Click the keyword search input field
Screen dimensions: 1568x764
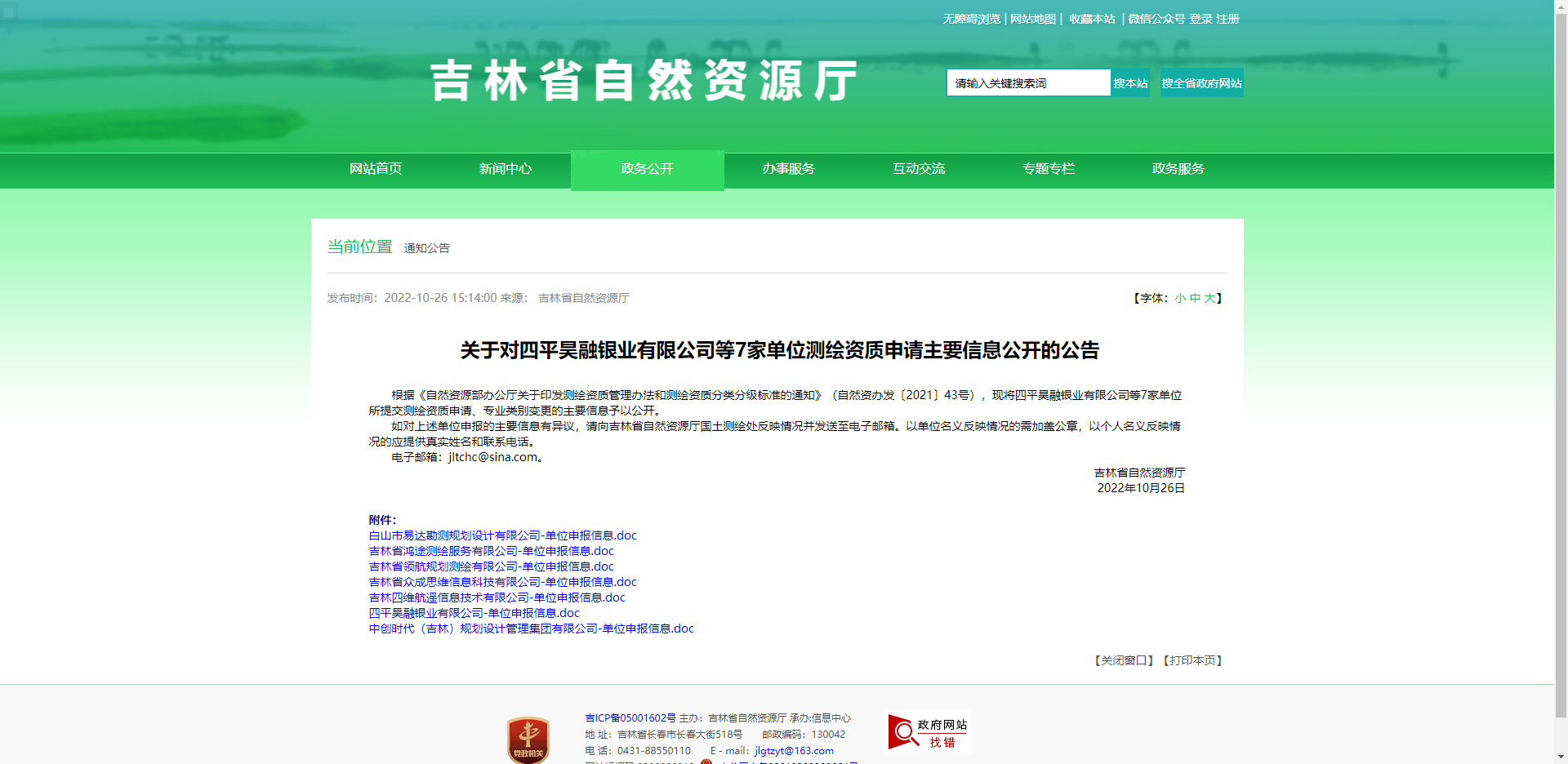click(x=1027, y=82)
